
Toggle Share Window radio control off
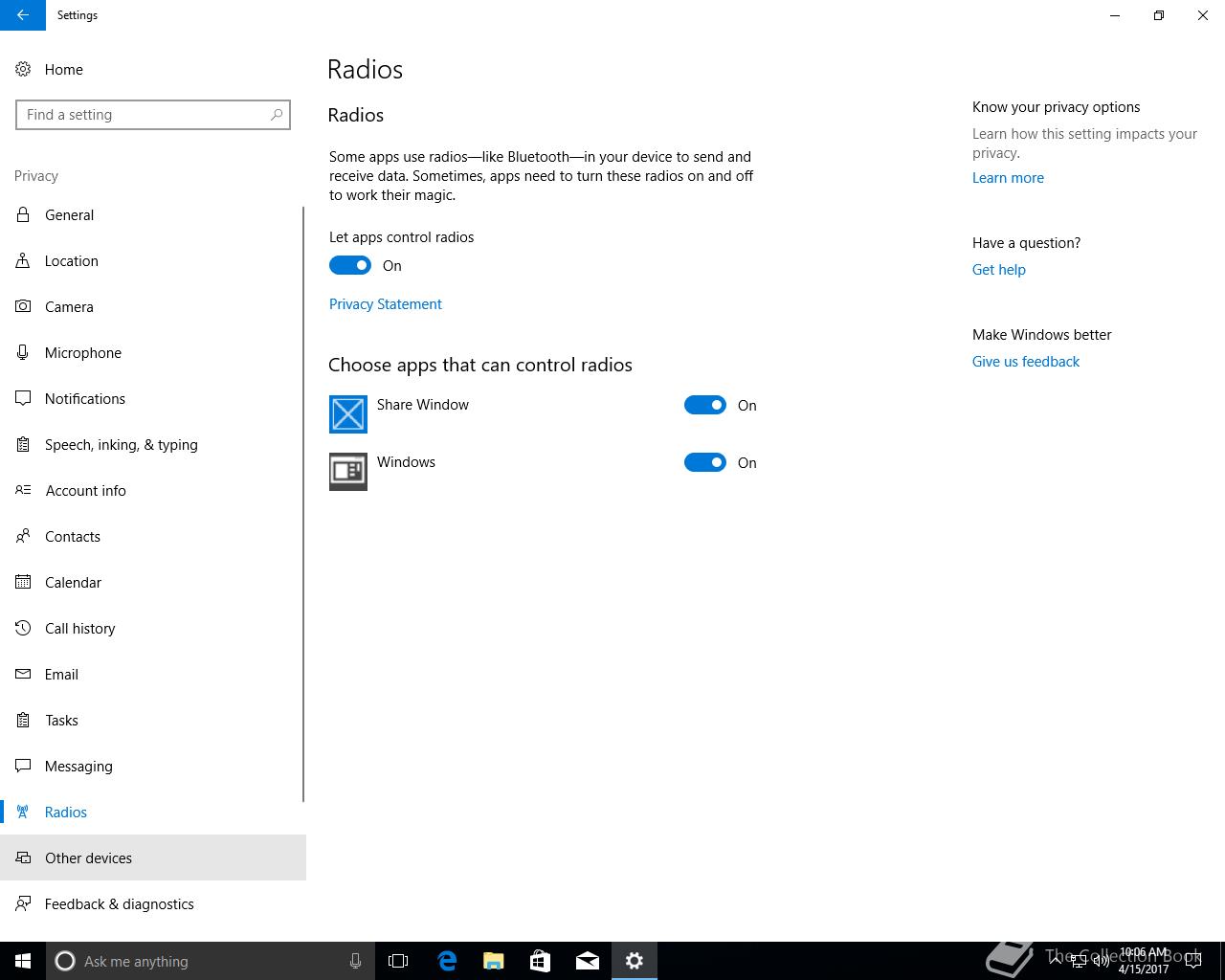click(x=705, y=405)
